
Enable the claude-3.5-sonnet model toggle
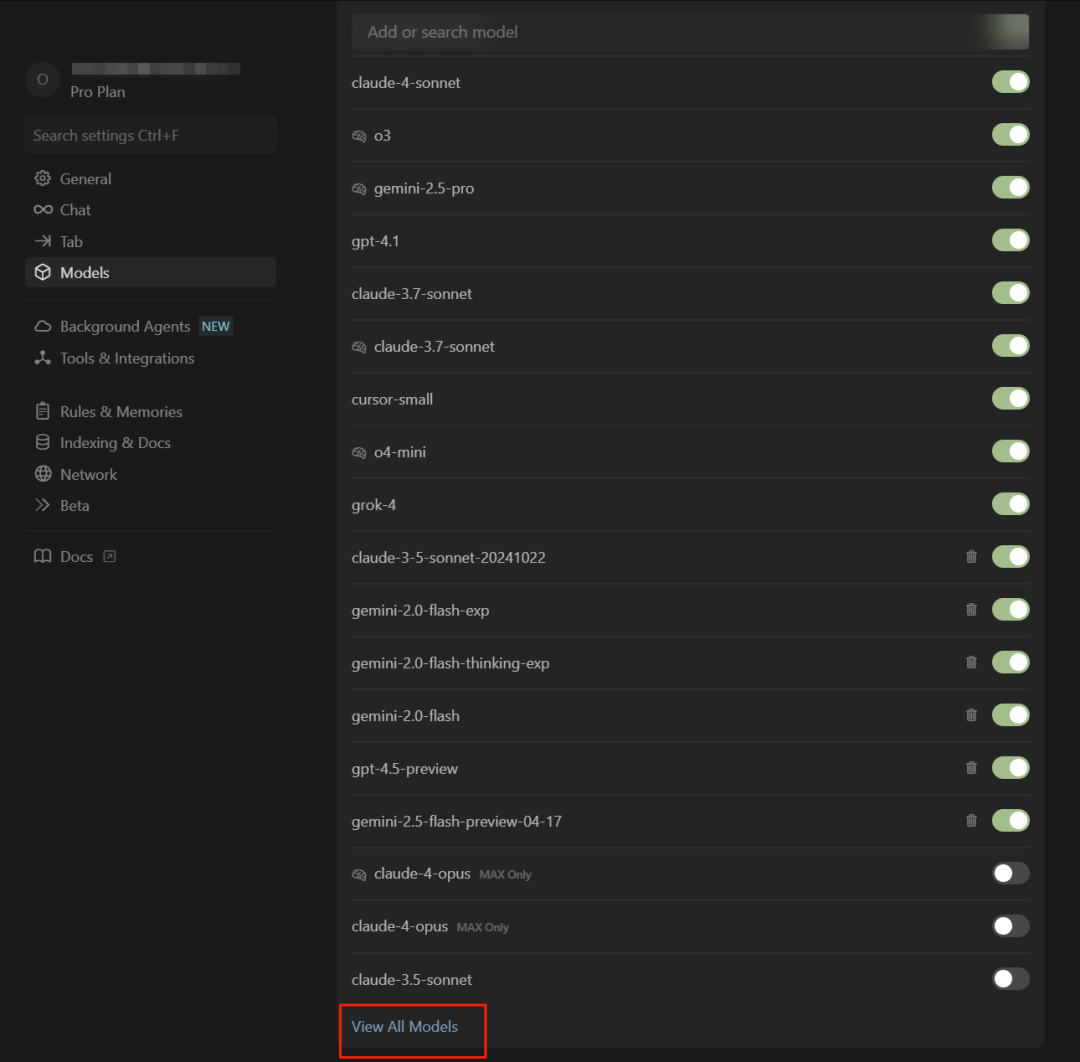pyautogui.click(x=1010, y=979)
